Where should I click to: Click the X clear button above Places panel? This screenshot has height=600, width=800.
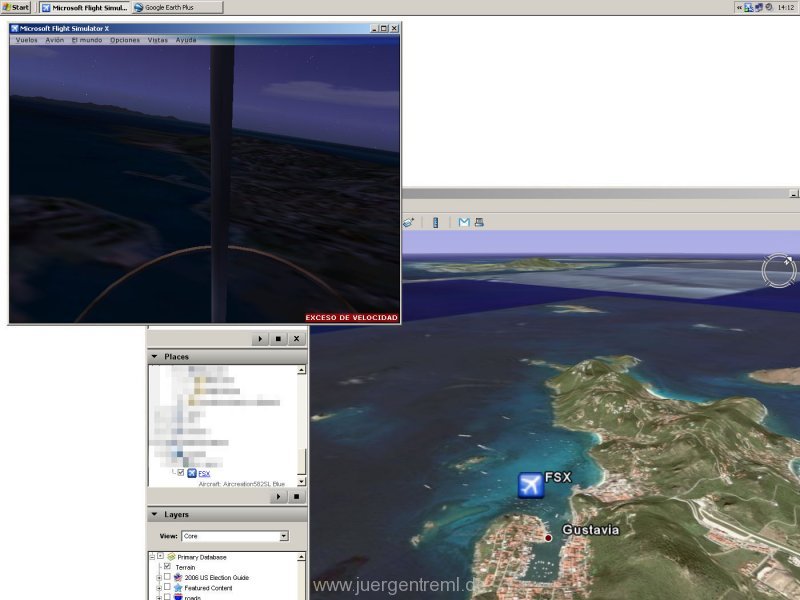coord(296,339)
